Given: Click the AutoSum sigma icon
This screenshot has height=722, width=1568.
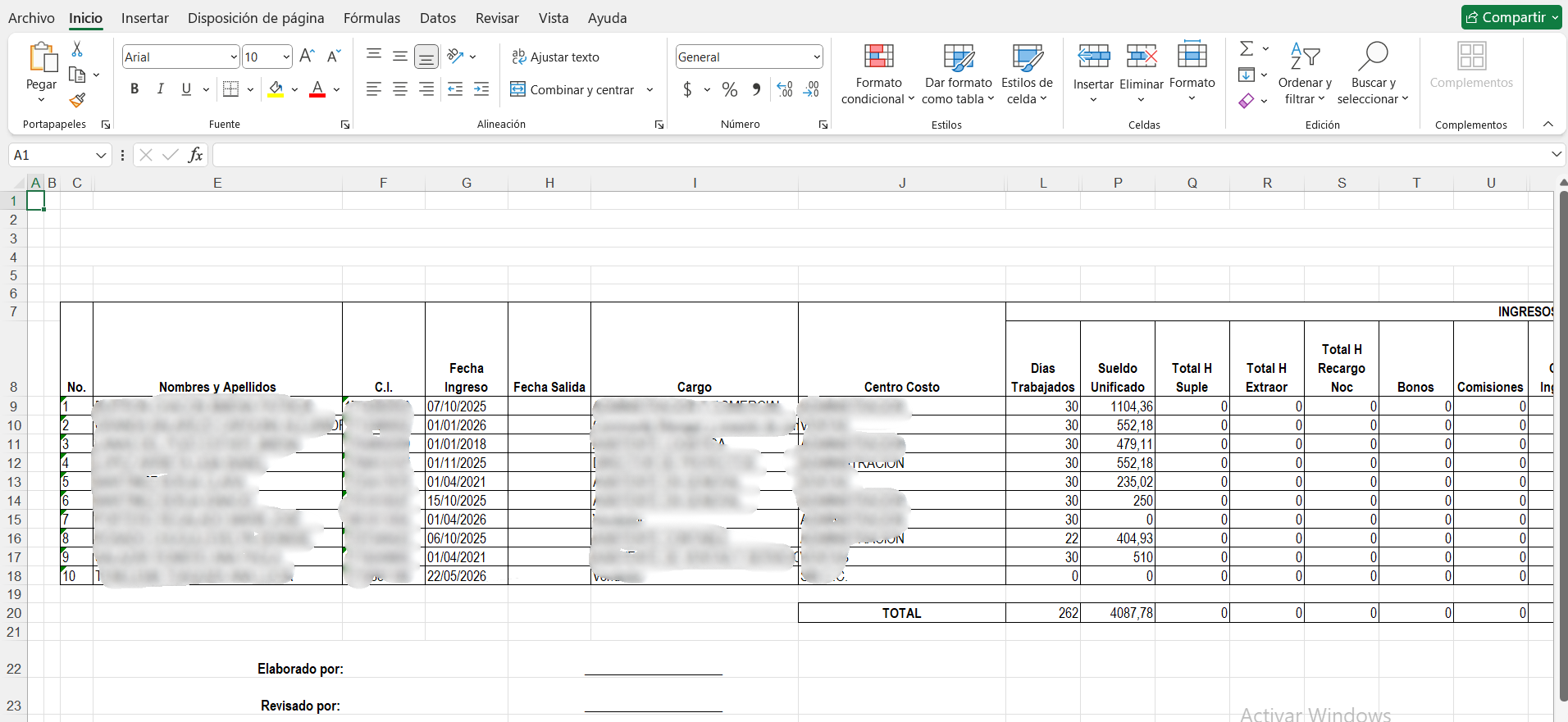Looking at the screenshot, I should pyautogui.click(x=1247, y=48).
